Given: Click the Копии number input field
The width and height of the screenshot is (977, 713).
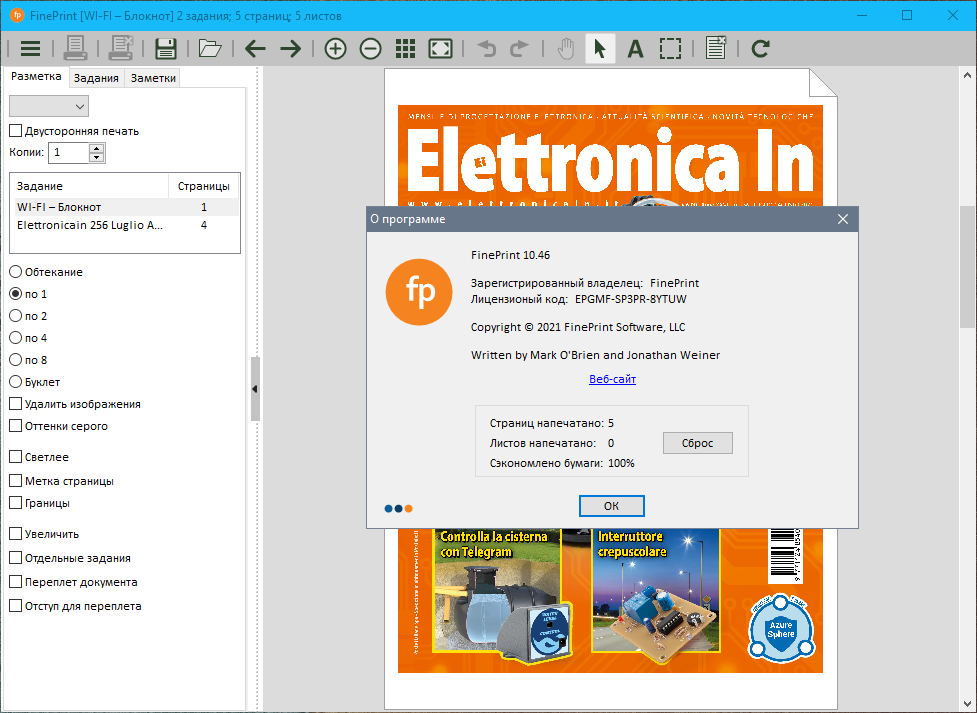Looking at the screenshot, I should click(x=68, y=153).
